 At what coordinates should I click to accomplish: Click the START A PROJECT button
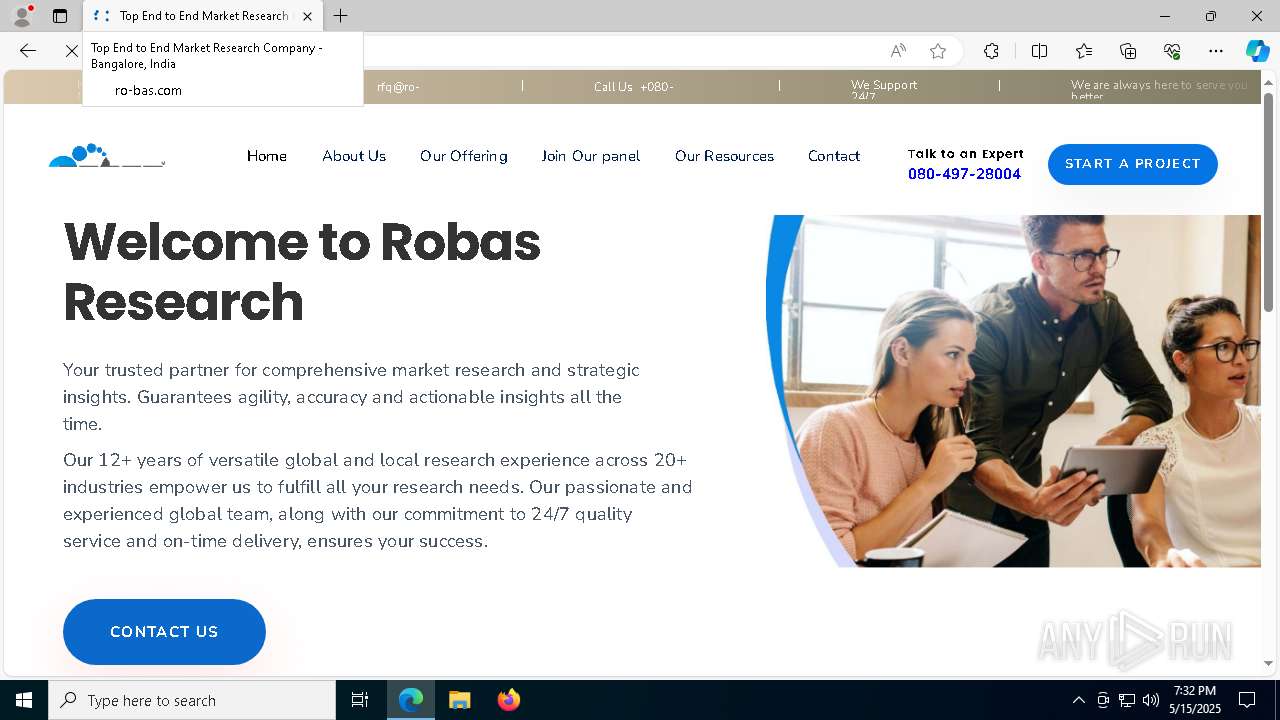point(1132,164)
